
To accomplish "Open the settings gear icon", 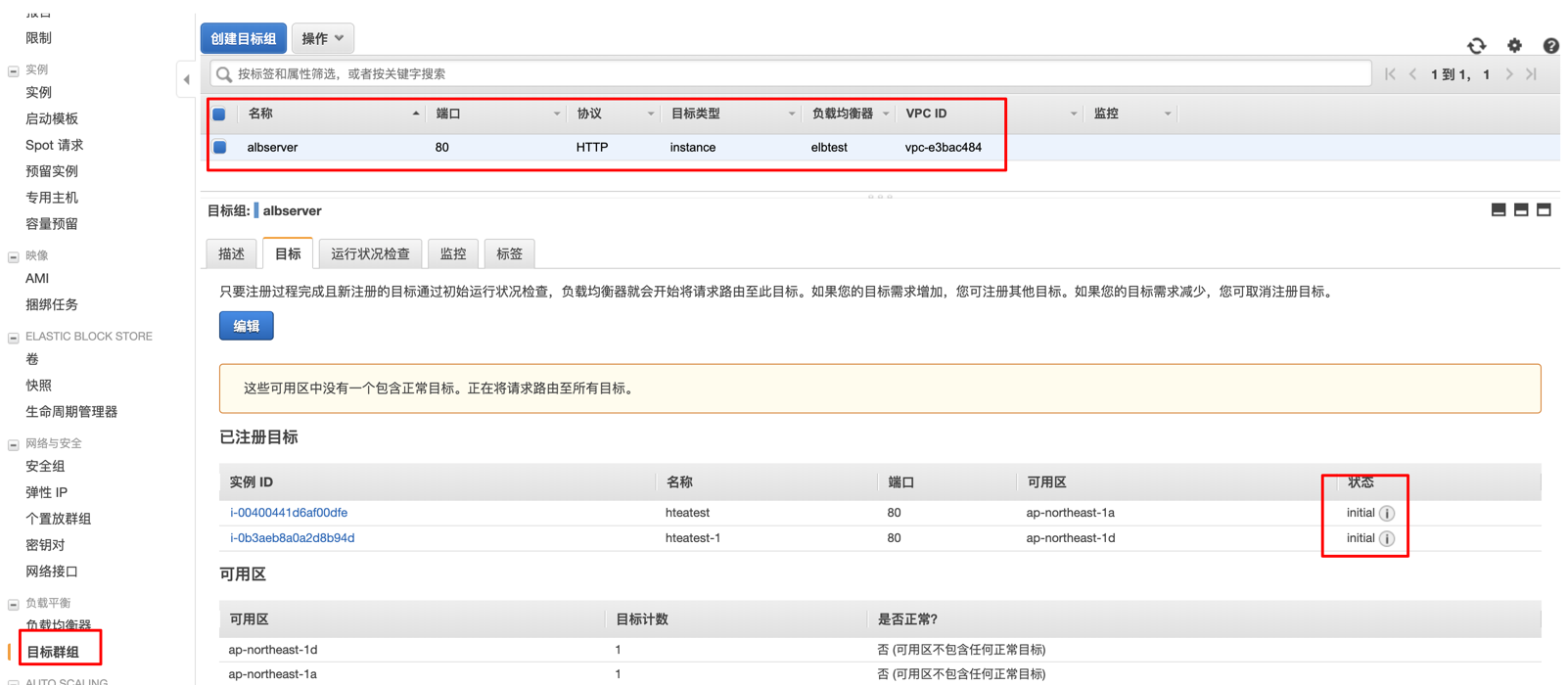I will pyautogui.click(x=1514, y=45).
